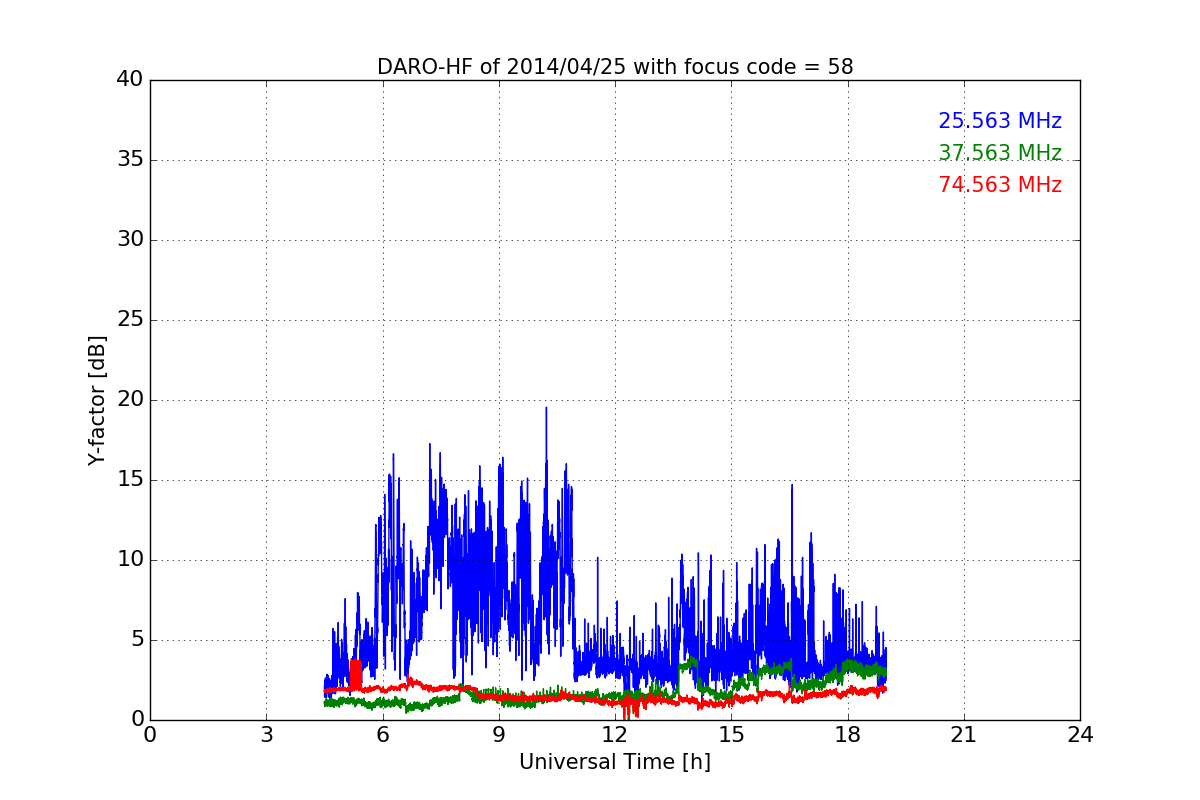The image size is (1200, 800).
Task: Click x-axis tick label 9
Action: 499,735
